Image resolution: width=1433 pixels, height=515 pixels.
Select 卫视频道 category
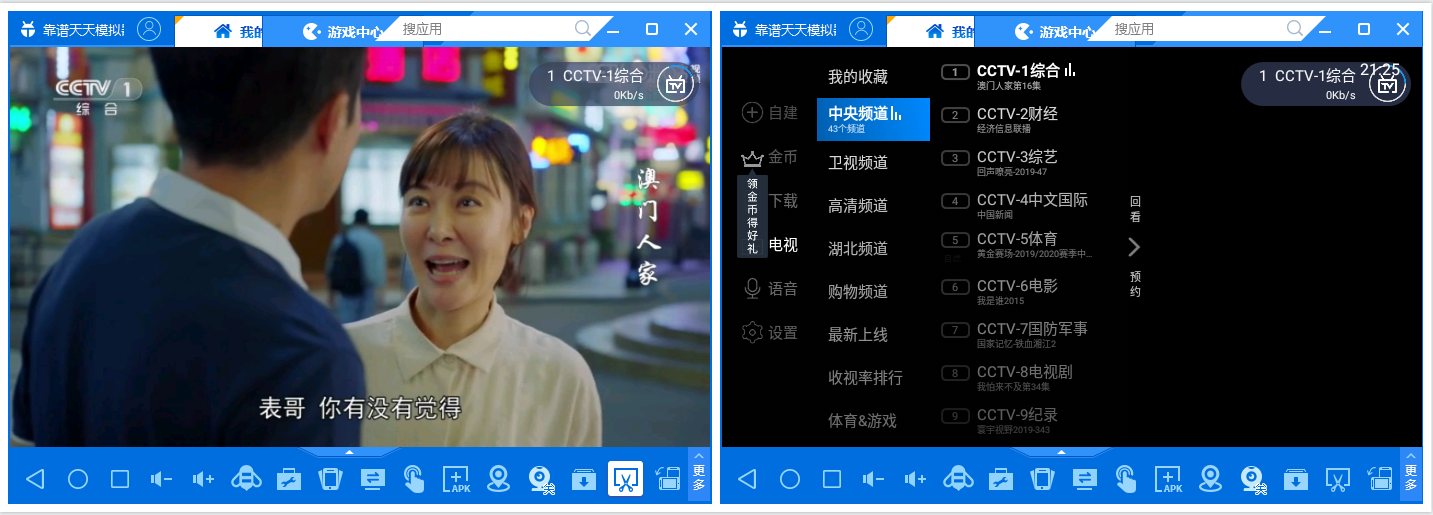858,162
